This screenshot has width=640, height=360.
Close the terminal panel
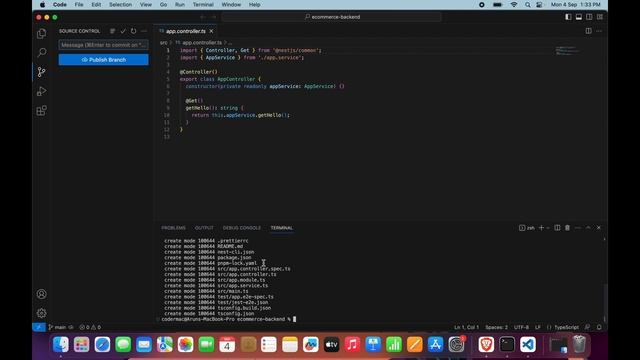599,228
